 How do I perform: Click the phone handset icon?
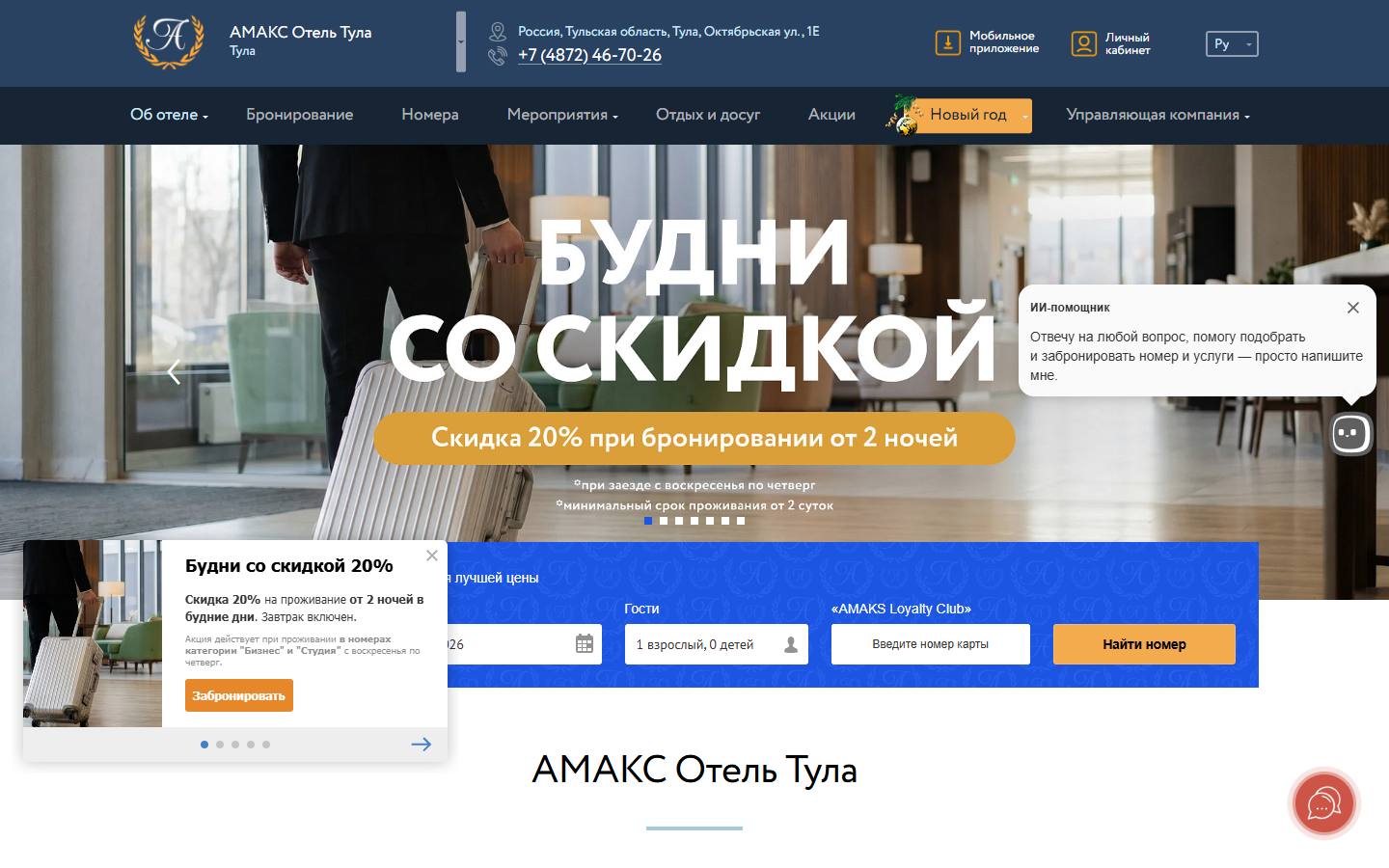click(x=497, y=56)
